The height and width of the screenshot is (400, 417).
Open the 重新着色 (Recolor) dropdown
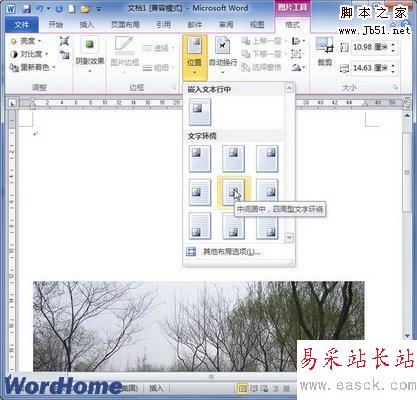(x=33, y=67)
